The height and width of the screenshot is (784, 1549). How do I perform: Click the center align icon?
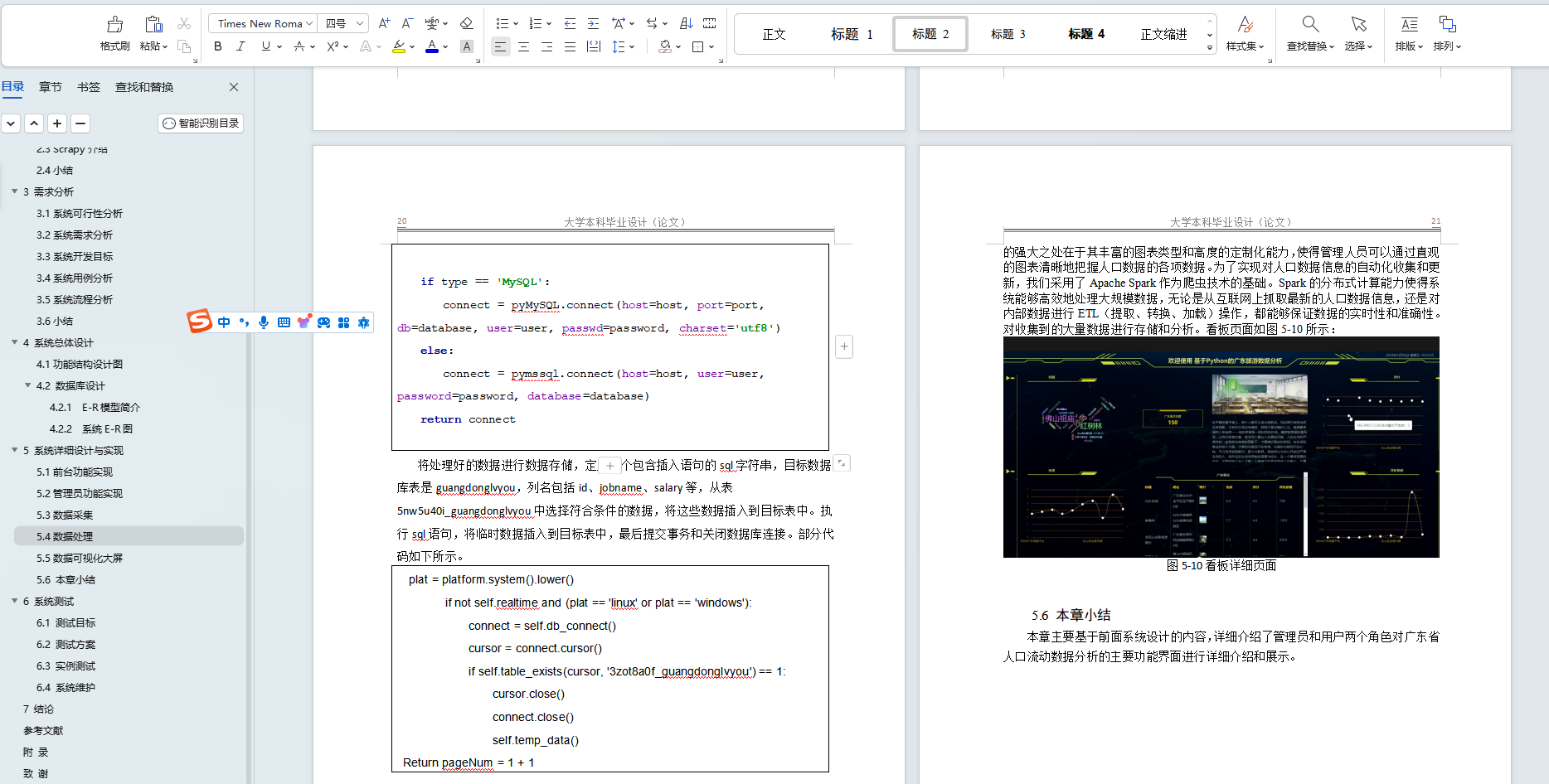click(523, 47)
